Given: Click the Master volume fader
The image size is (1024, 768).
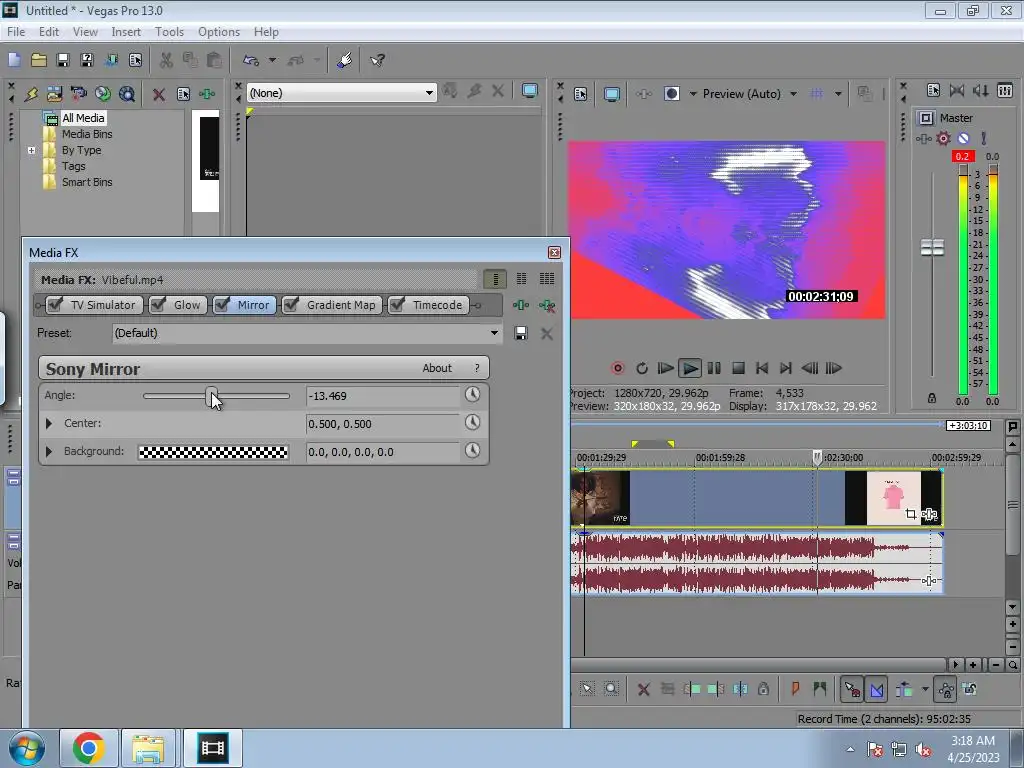Looking at the screenshot, I should click(932, 248).
